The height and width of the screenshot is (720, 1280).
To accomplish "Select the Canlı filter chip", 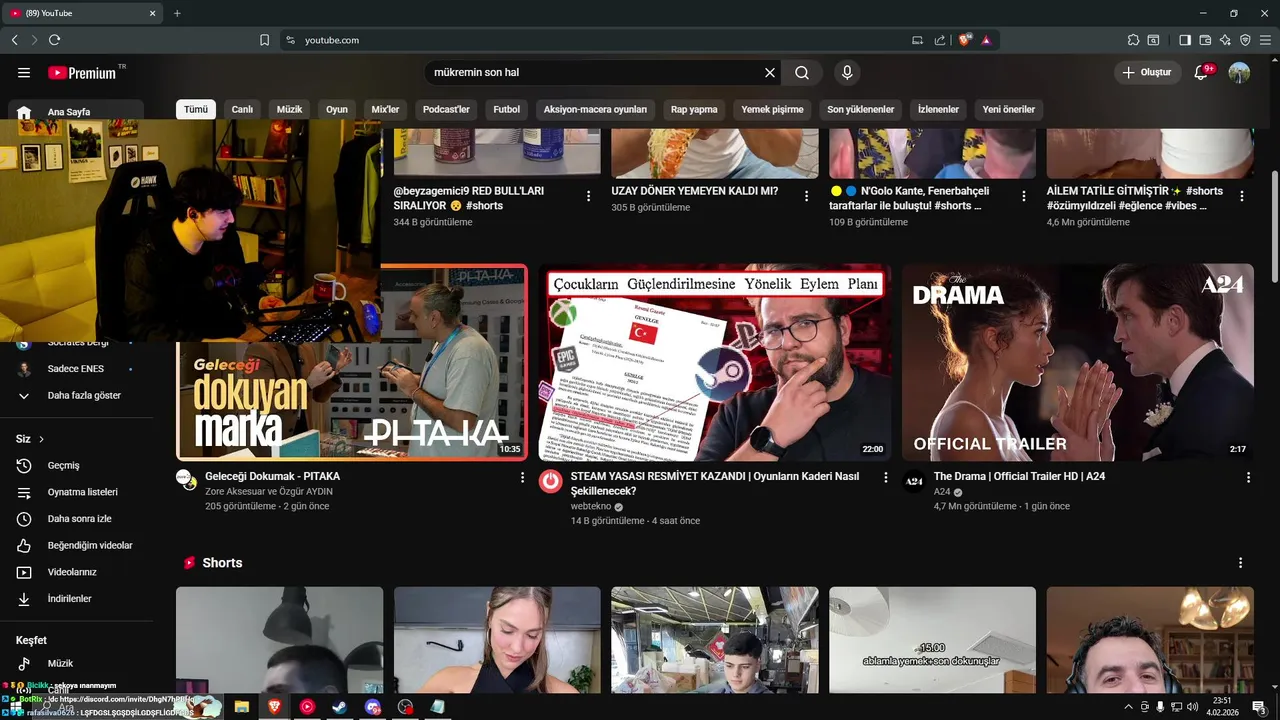I will 242,109.
